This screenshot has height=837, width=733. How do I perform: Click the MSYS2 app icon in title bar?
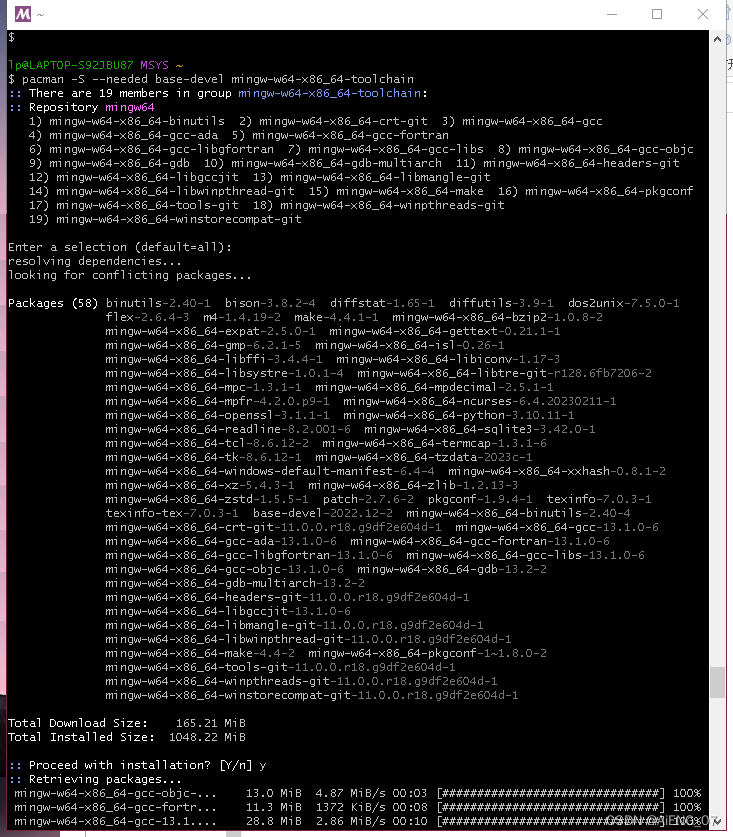point(22,14)
